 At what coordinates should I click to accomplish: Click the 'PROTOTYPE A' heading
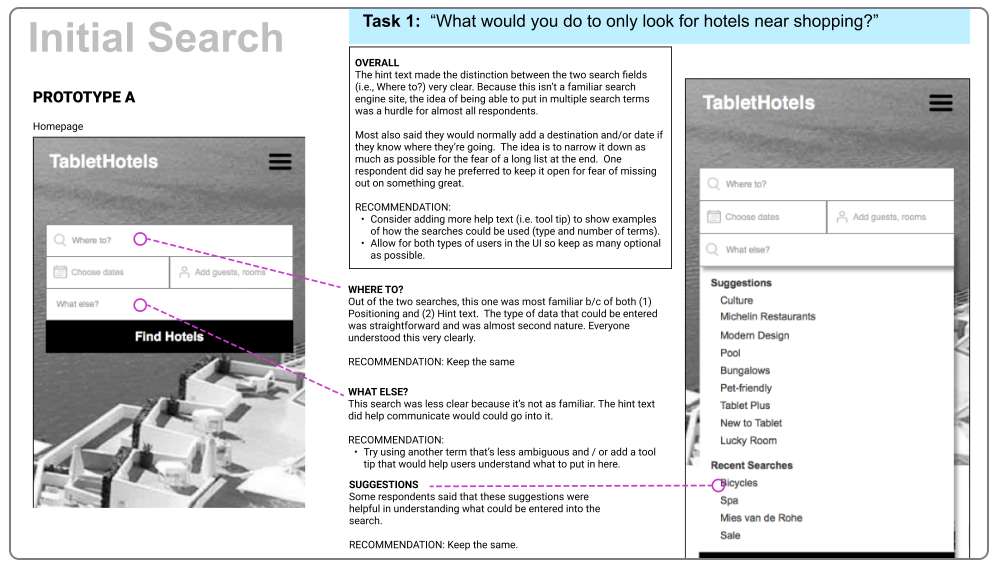[83, 97]
